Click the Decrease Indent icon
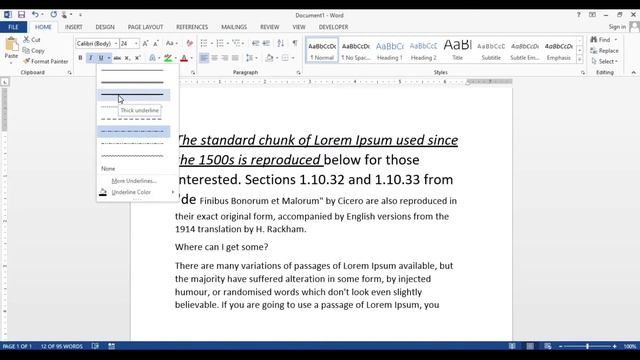Image resolution: width=640 pixels, height=360 pixels. coord(256,43)
